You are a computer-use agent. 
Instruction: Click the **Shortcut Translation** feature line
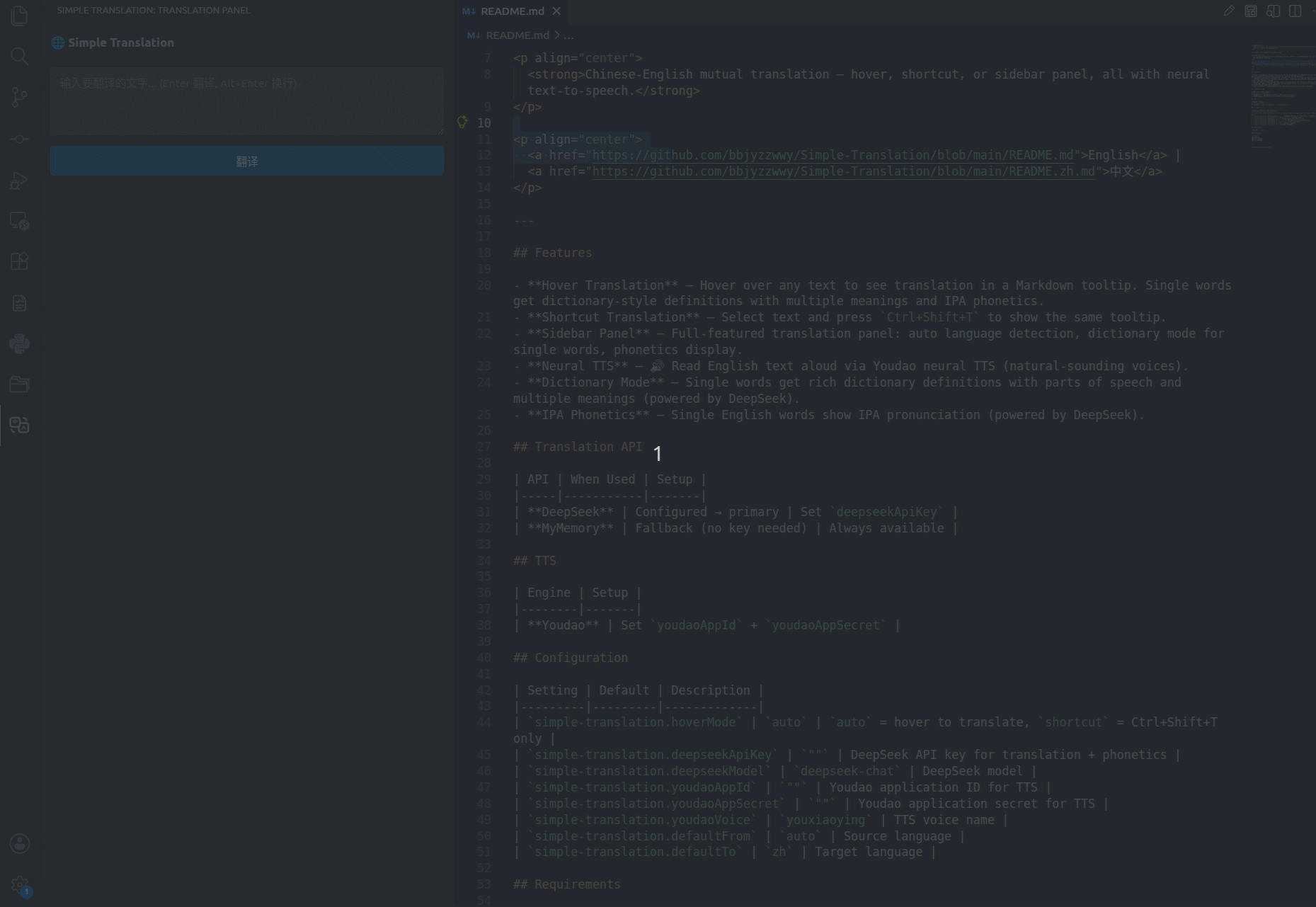[840, 317]
